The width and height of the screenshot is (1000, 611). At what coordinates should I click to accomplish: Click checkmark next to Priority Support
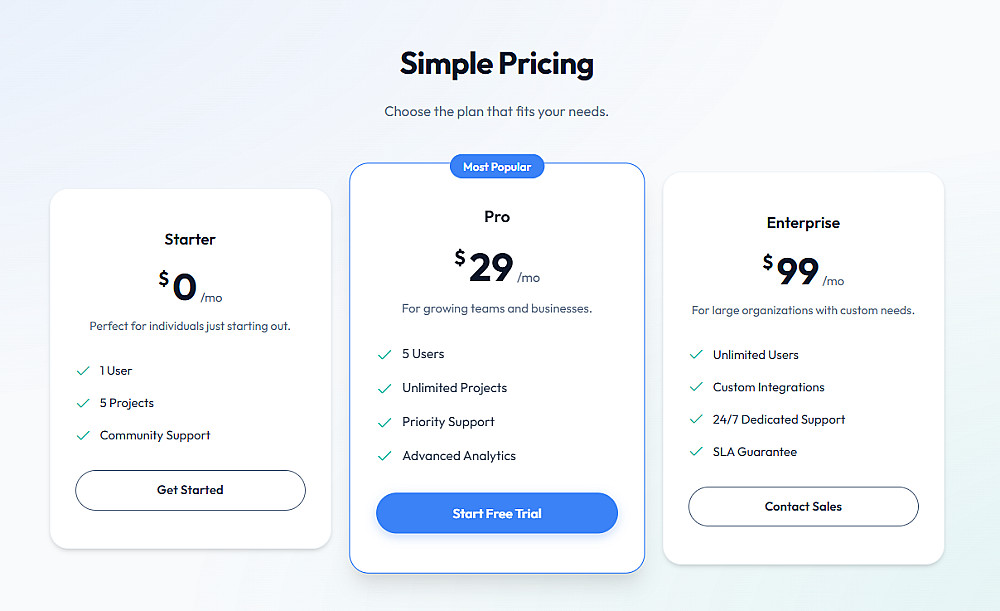pyautogui.click(x=384, y=422)
